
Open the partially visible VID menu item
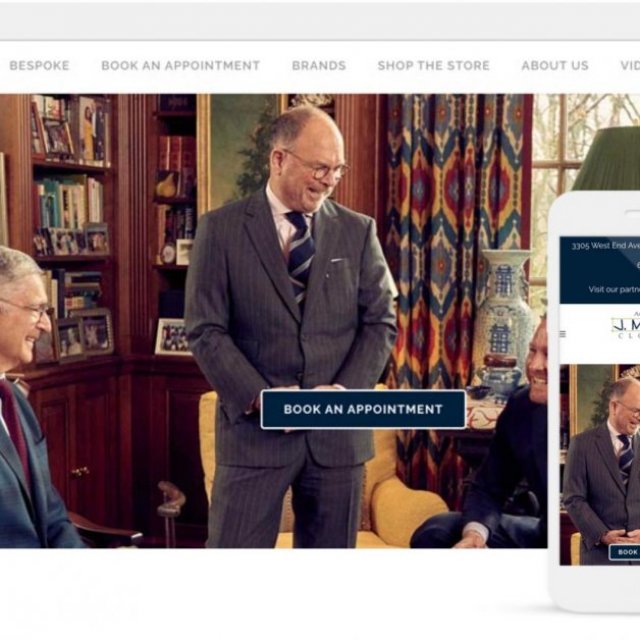tap(630, 65)
